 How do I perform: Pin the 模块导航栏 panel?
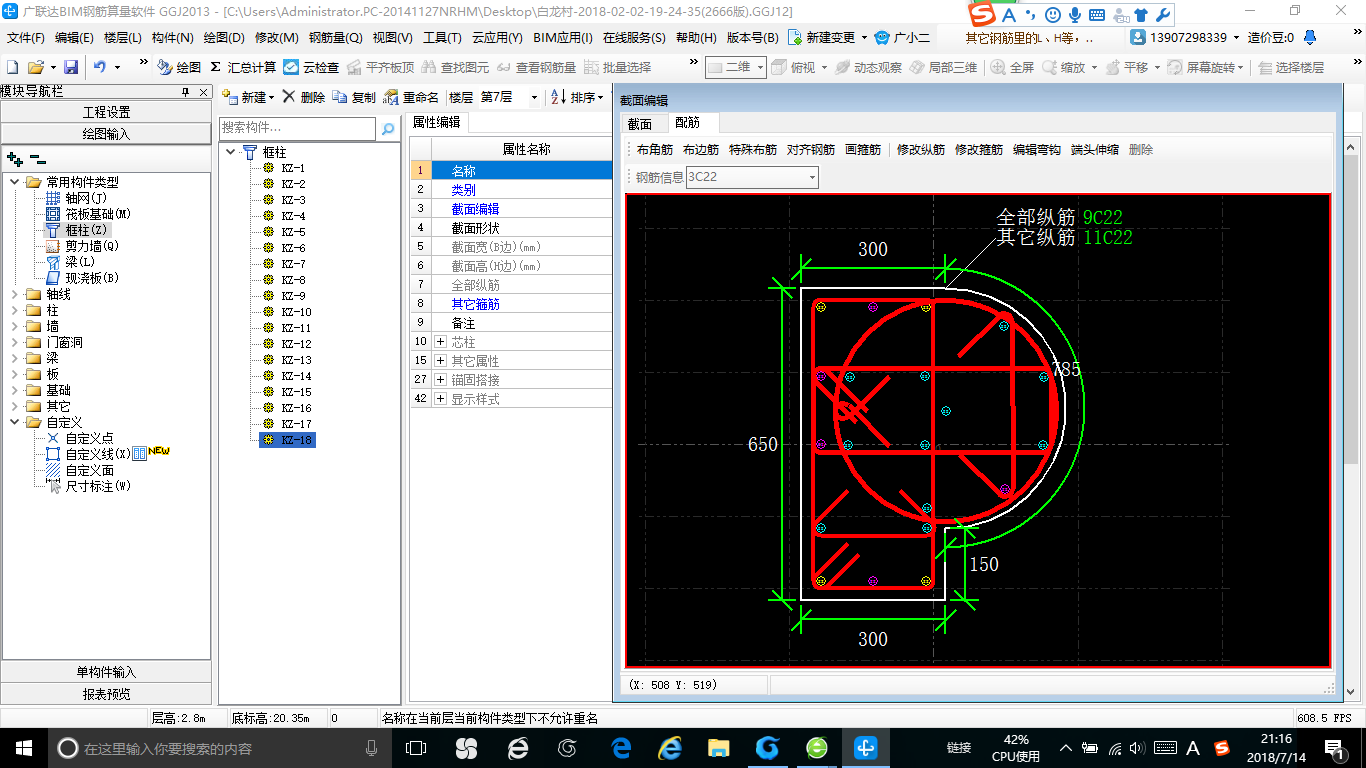pos(186,92)
